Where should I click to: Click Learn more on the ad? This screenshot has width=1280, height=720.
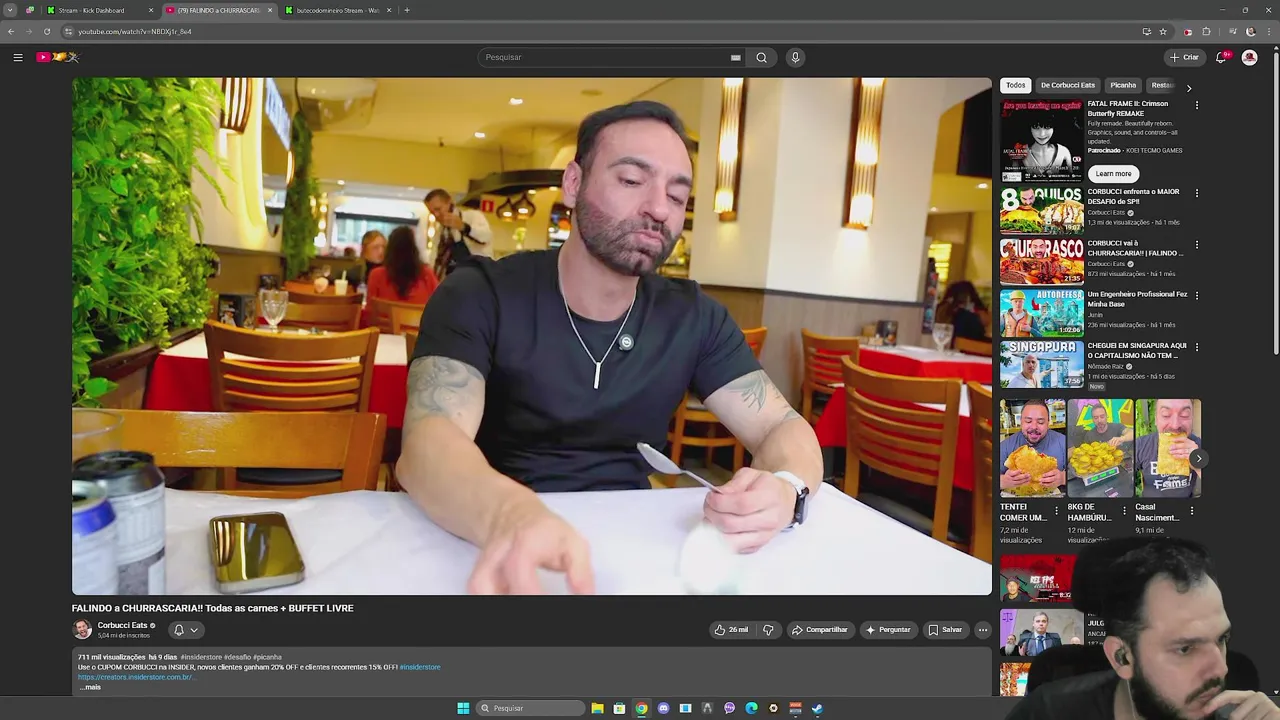[x=1113, y=174]
